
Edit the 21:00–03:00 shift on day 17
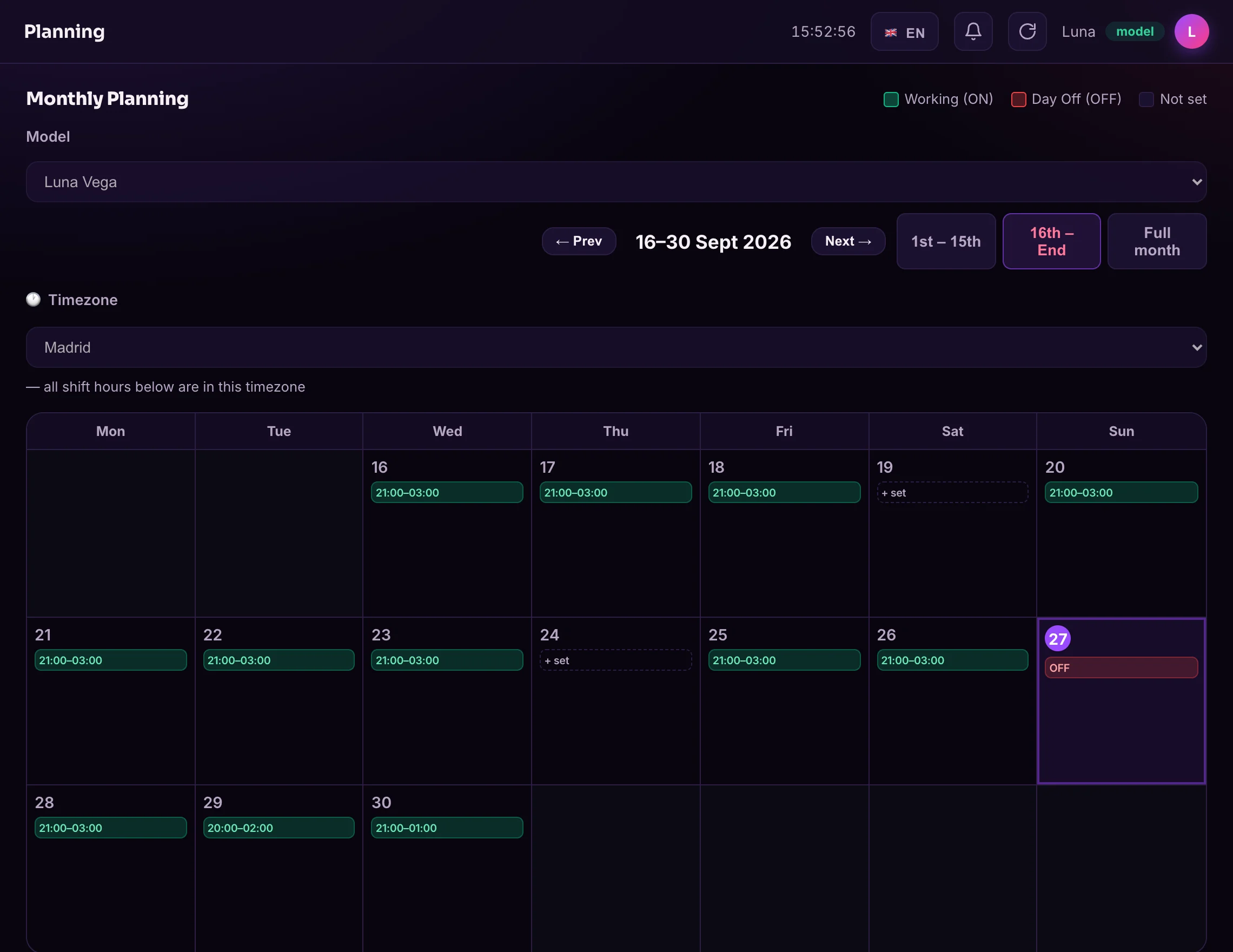tap(615, 492)
